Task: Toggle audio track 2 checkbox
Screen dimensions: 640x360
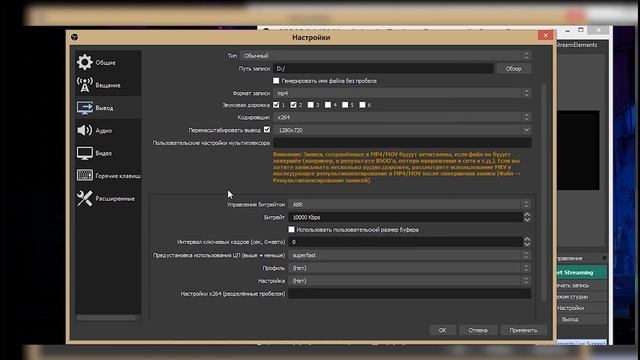Action: (x=293, y=105)
